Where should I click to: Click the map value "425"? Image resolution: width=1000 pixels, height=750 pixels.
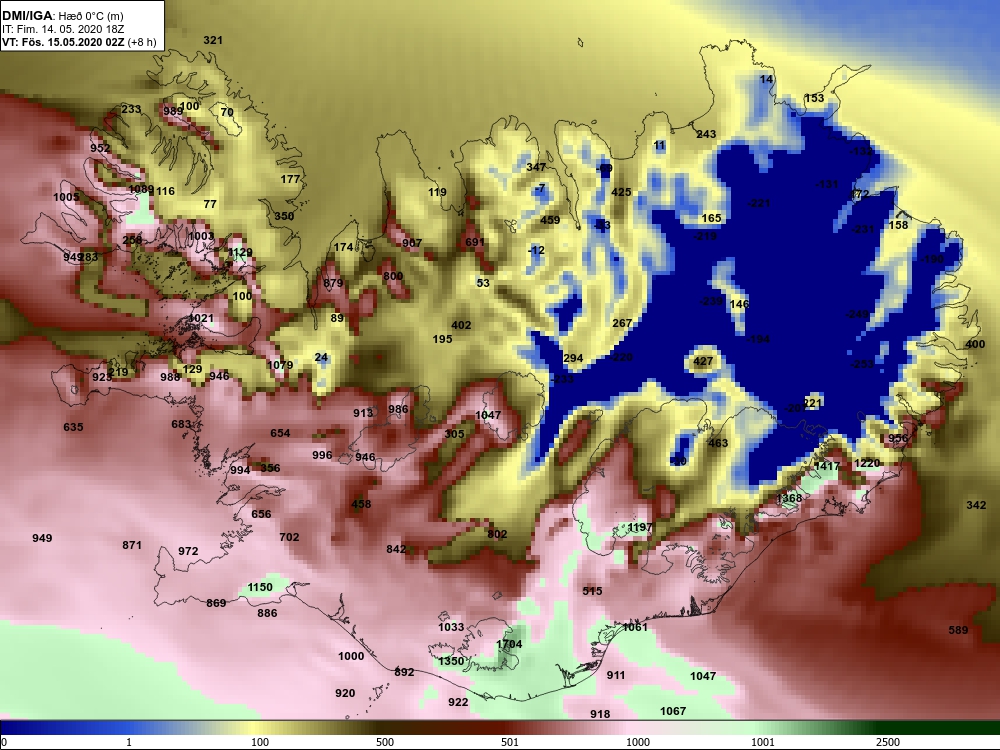point(621,192)
